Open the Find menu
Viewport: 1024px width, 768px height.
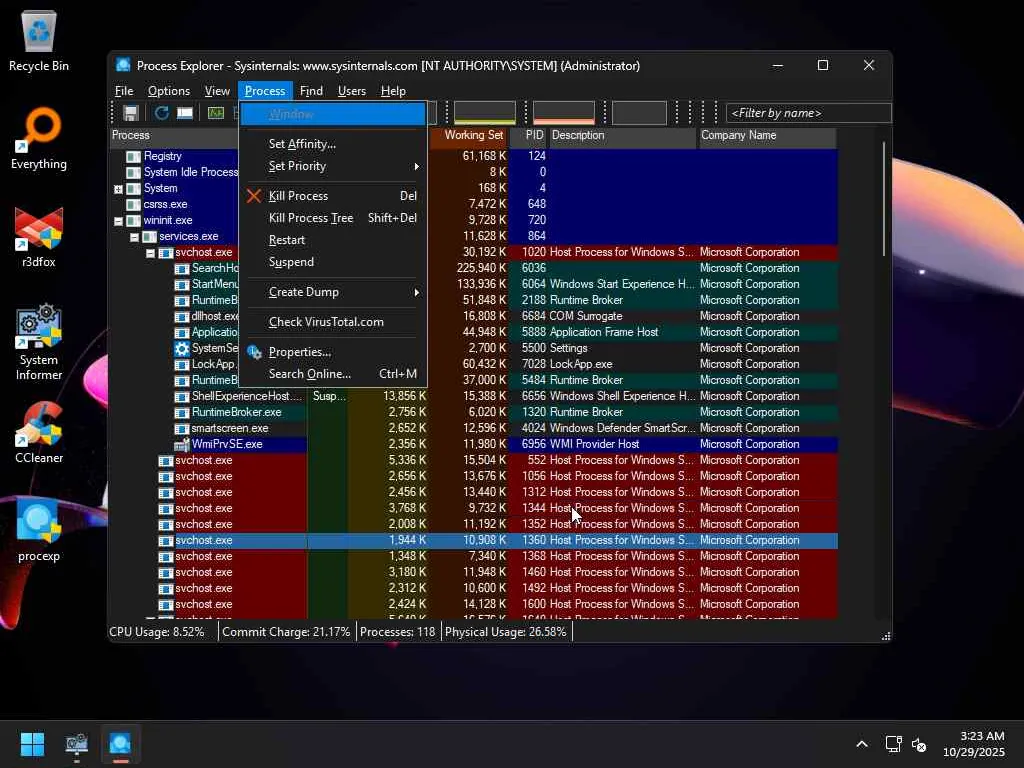[311, 91]
